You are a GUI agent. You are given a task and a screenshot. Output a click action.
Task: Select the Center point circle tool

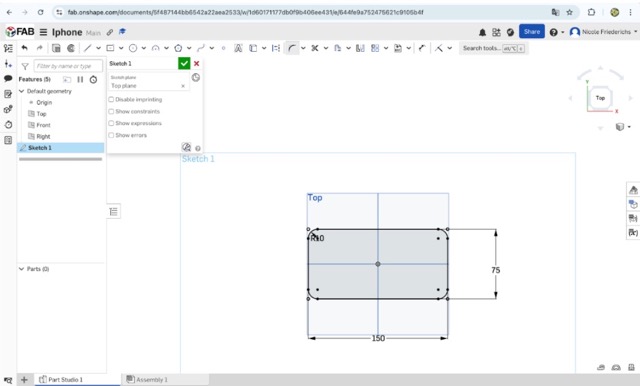(133, 48)
